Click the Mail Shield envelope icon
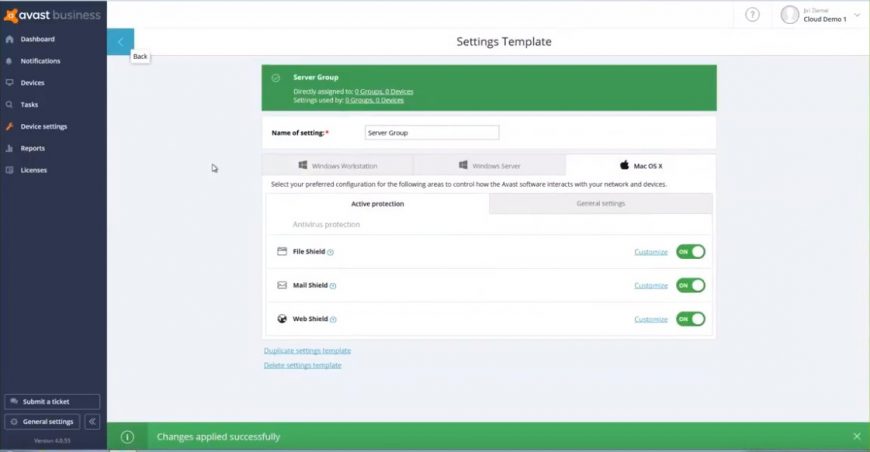The width and height of the screenshot is (870, 452). pyautogui.click(x=282, y=285)
